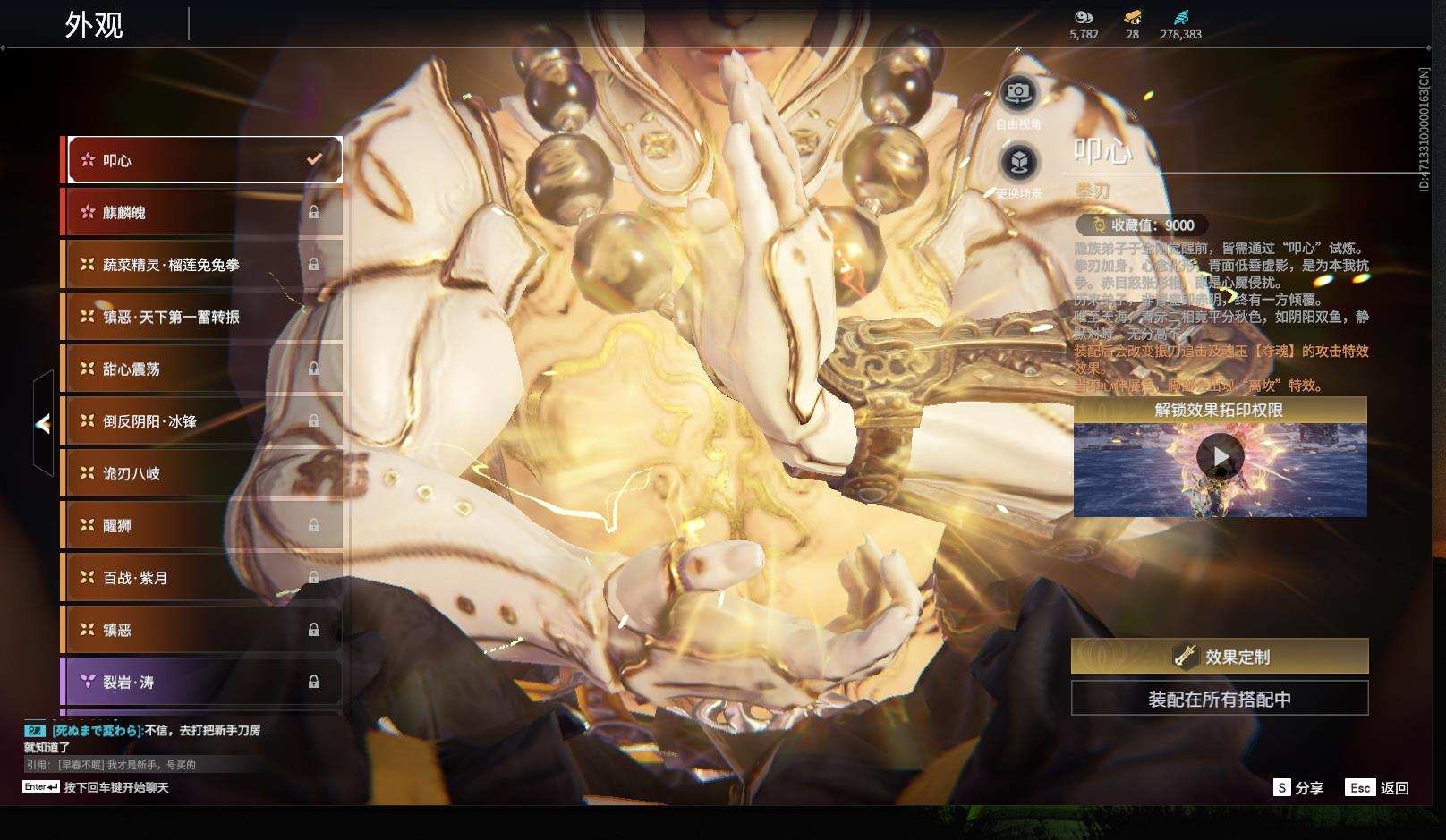Open the change scene option (更换场景)
Viewport: 1446px width, 840px height.
tap(1019, 162)
